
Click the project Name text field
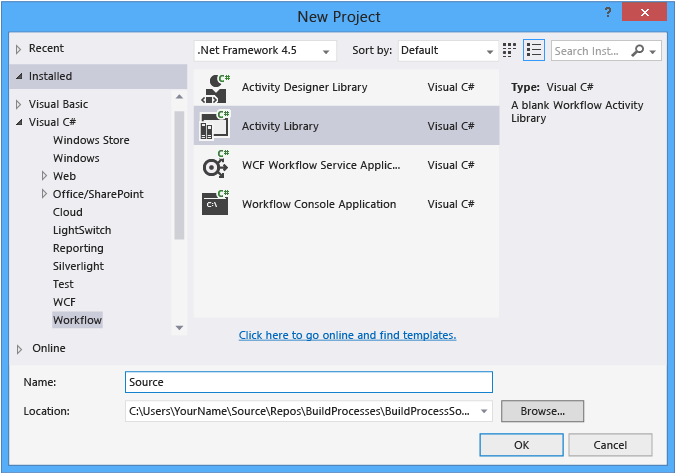[x=309, y=382]
